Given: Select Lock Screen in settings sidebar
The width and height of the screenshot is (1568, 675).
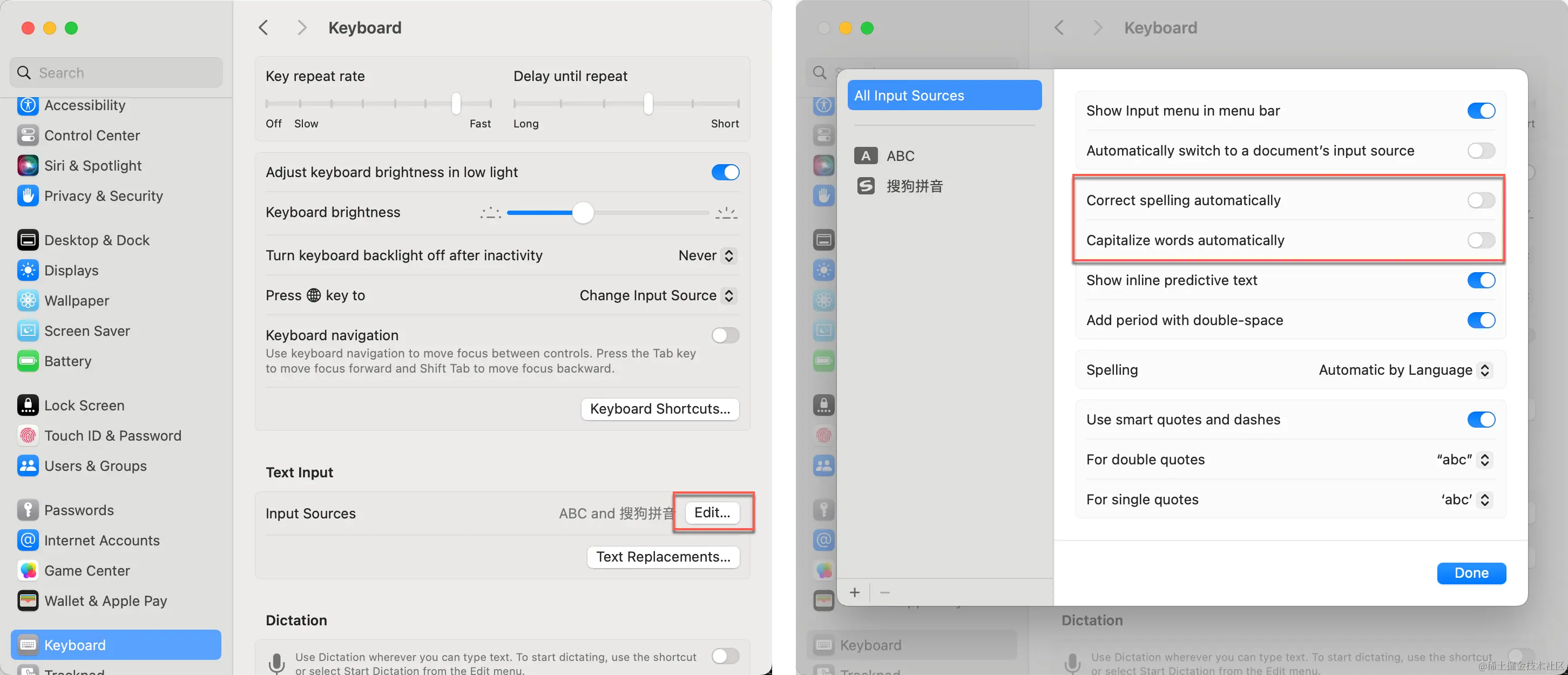Looking at the screenshot, I should (84, 406).
